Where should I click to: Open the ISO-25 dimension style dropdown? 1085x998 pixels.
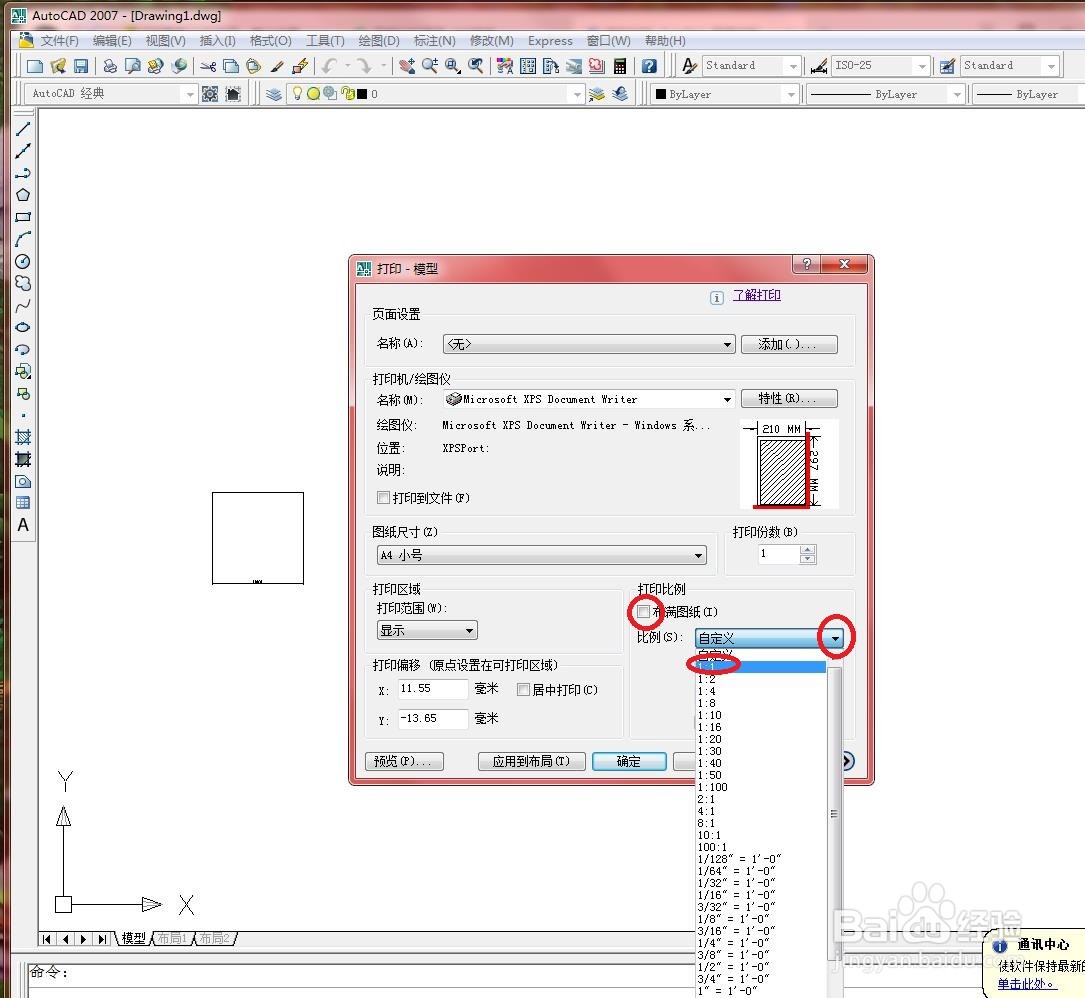(880, 66)
